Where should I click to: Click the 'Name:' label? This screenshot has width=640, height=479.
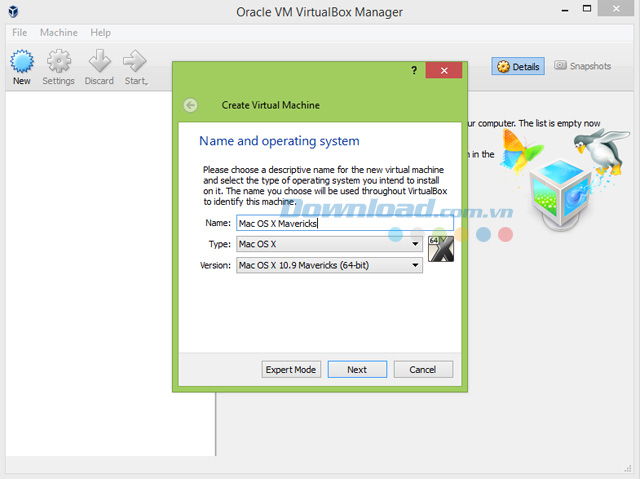218,223
